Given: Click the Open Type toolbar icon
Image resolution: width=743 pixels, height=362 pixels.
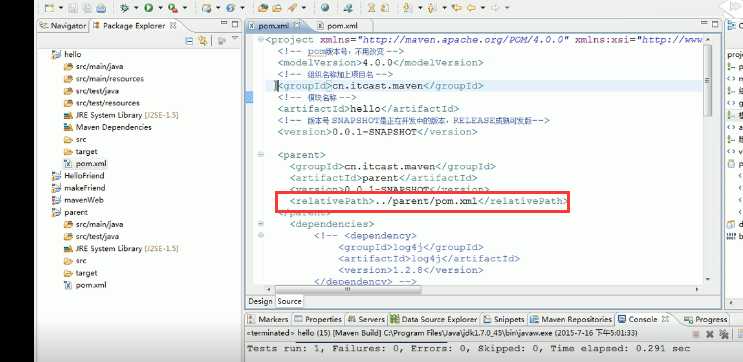Looking at the screenshot, I should pyautogui.click(x=262, y=8).
